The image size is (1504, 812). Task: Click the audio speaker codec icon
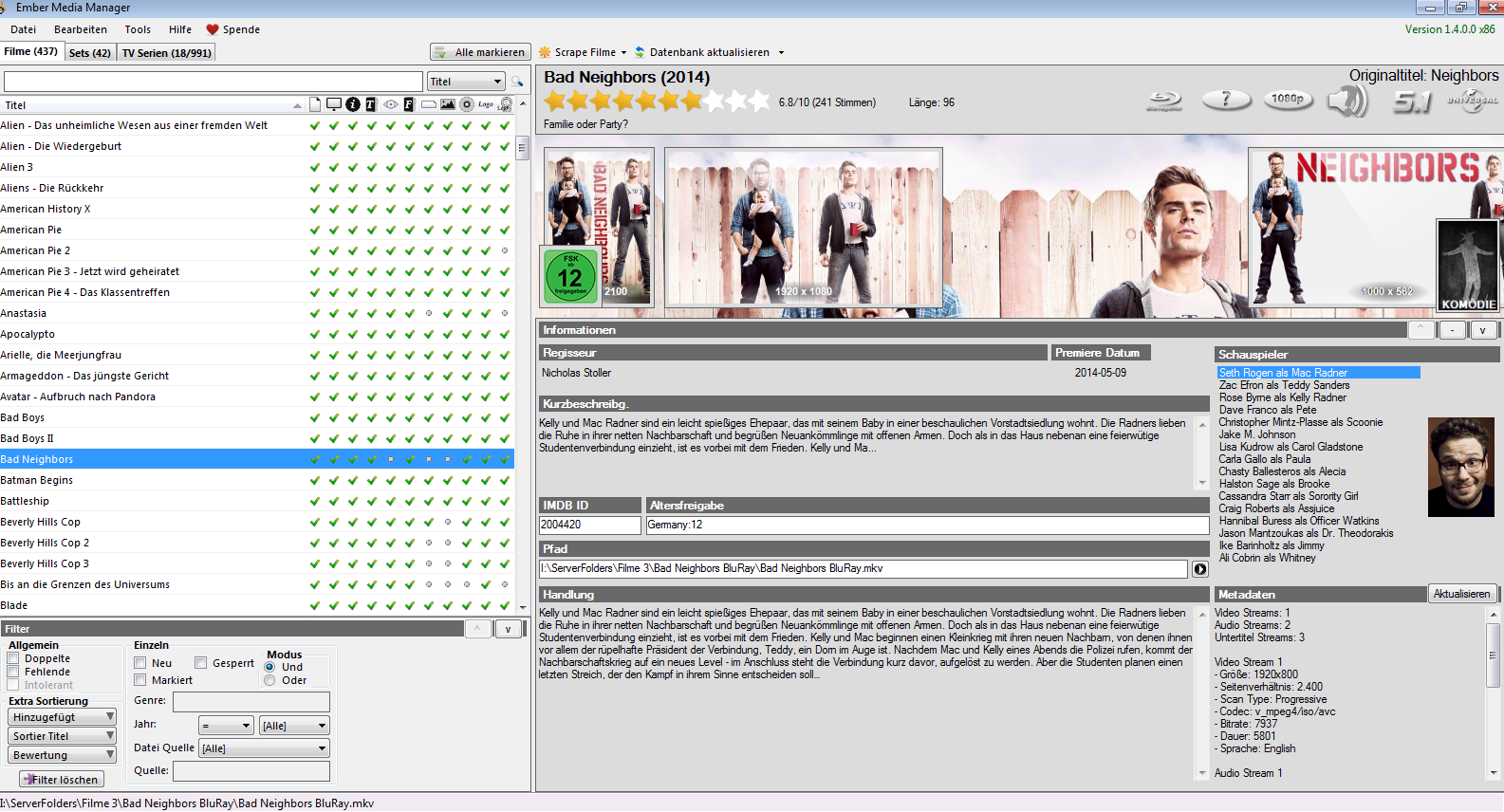pyautogui.click(x=1347, y=100)
